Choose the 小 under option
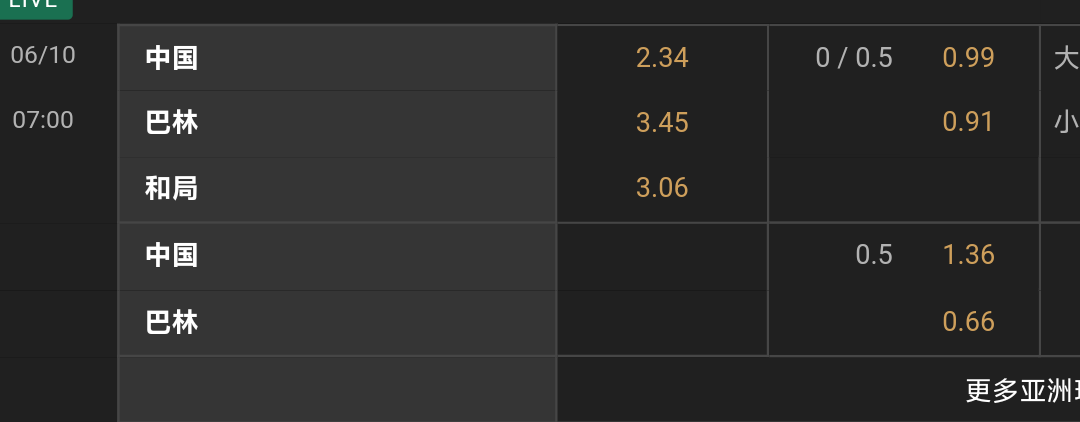1080x422 pixels. [x=1065, y=123]
